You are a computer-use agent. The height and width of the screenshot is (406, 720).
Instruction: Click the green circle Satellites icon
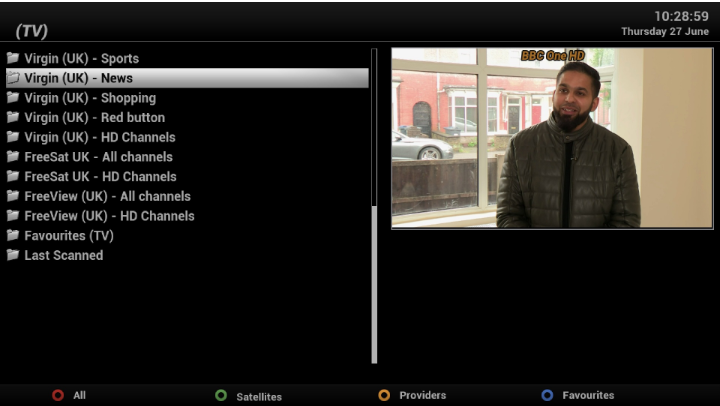(x=221, y=395)
